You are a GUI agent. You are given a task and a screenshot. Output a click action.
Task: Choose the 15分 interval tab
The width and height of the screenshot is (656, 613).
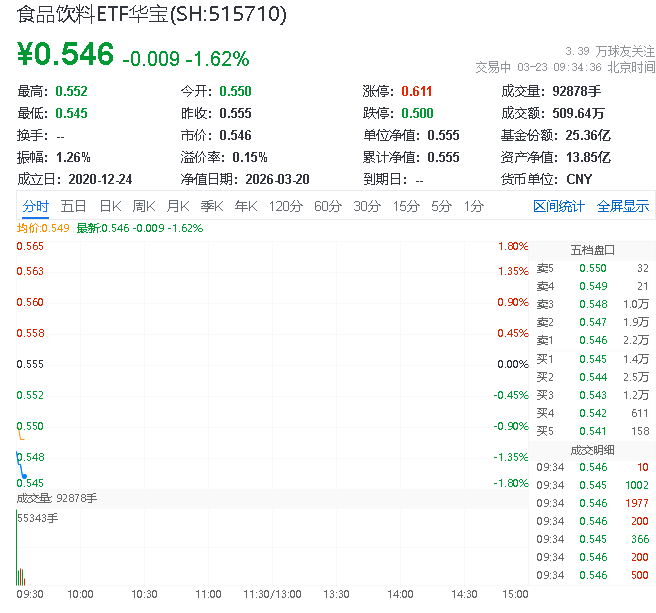(406, 206)
